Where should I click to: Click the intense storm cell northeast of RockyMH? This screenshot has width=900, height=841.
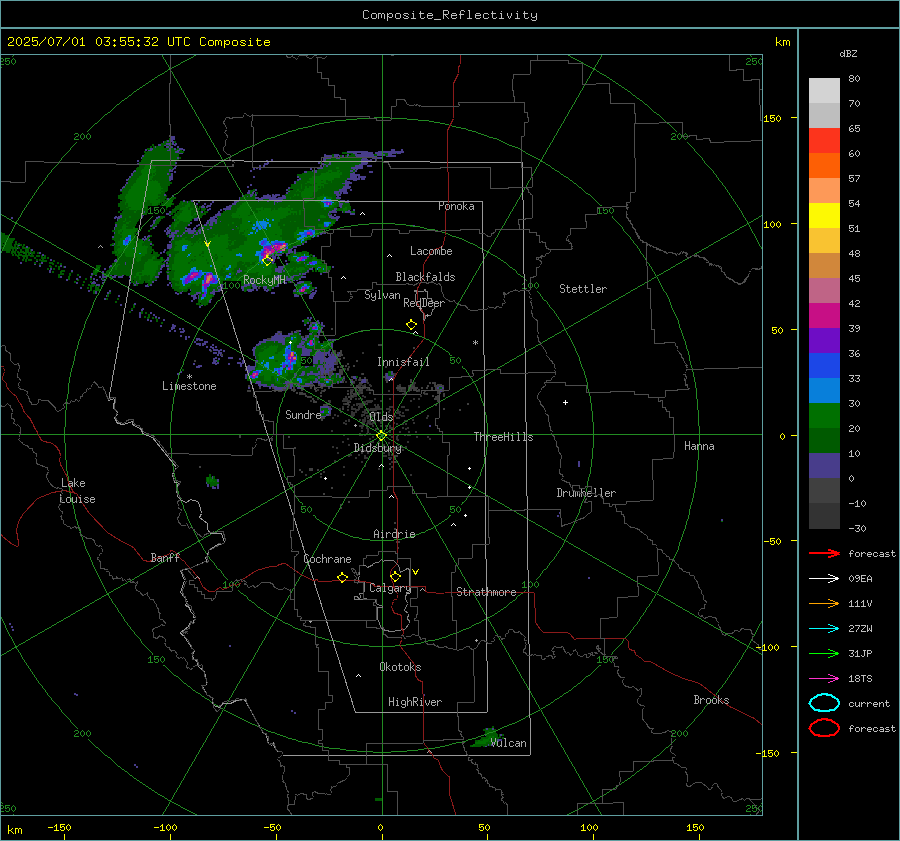273,249
